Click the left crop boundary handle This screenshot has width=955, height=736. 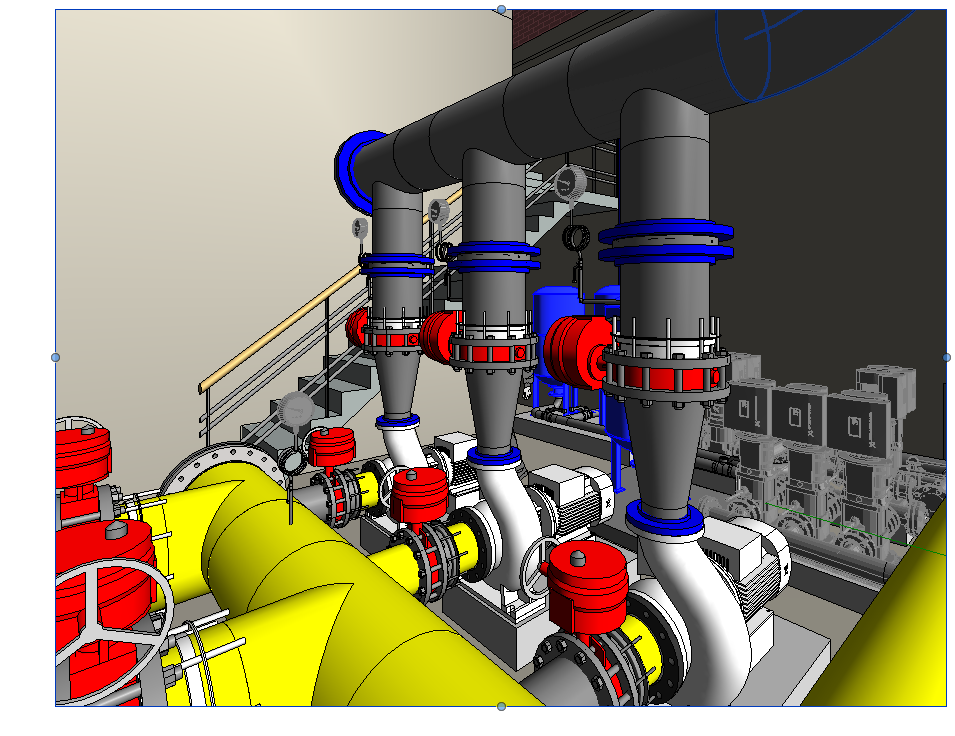pos(55,357)
